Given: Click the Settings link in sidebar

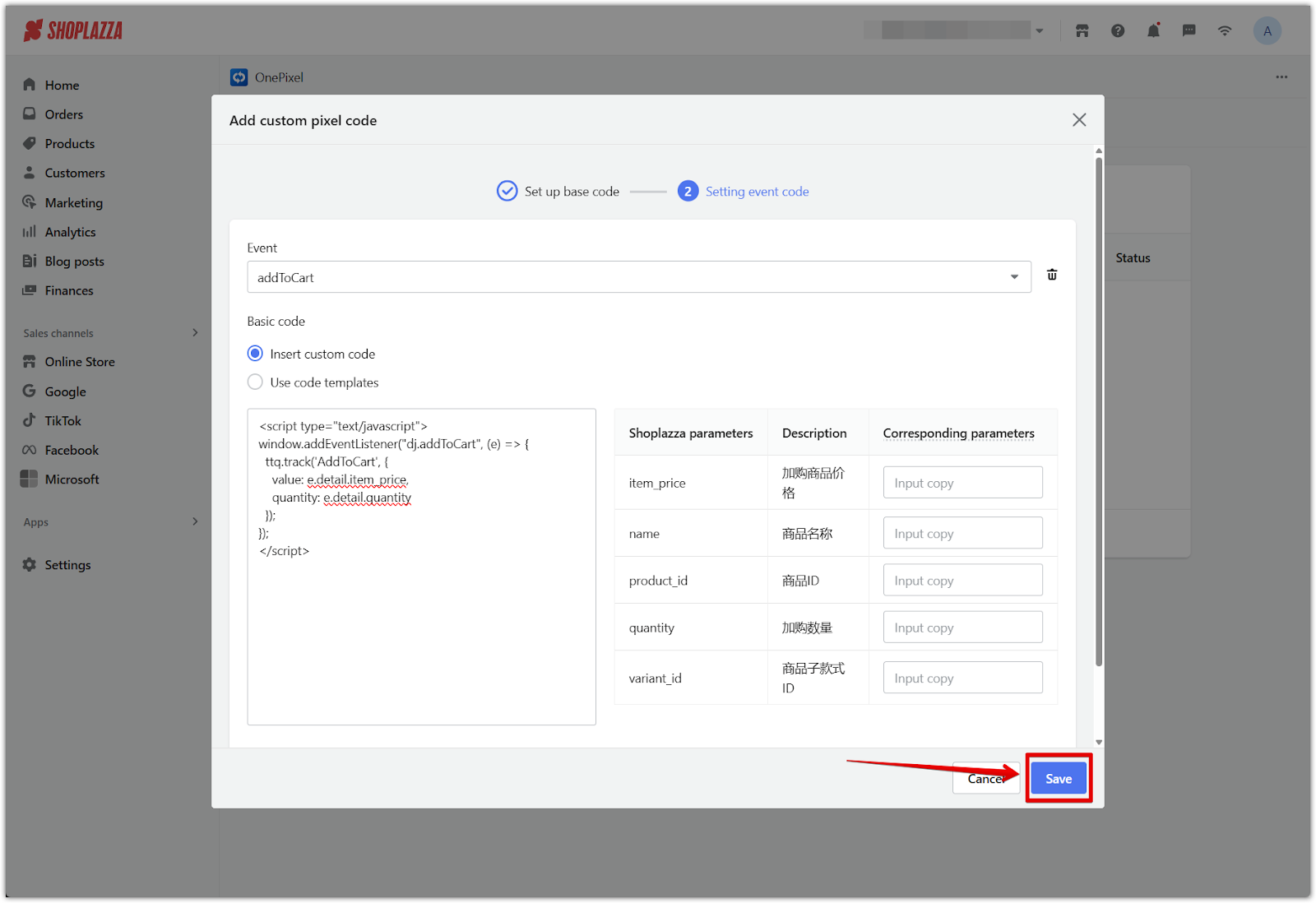Looking at the screenshot, I should (67, 565).
